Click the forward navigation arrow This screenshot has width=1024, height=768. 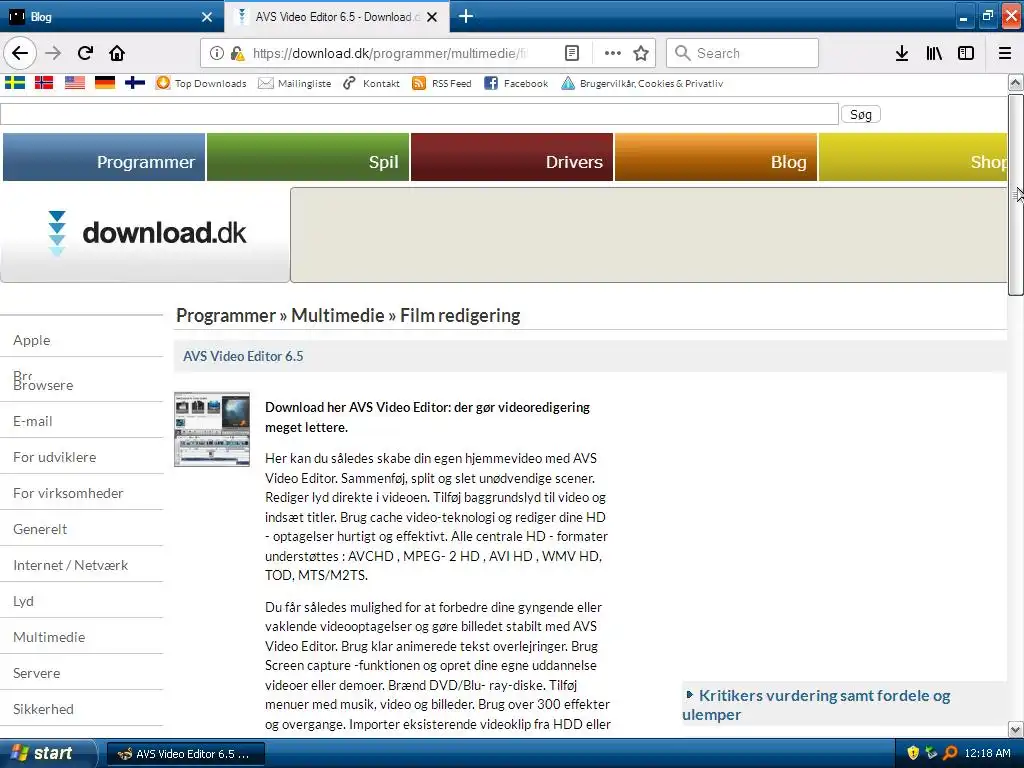tap(53, 53)
